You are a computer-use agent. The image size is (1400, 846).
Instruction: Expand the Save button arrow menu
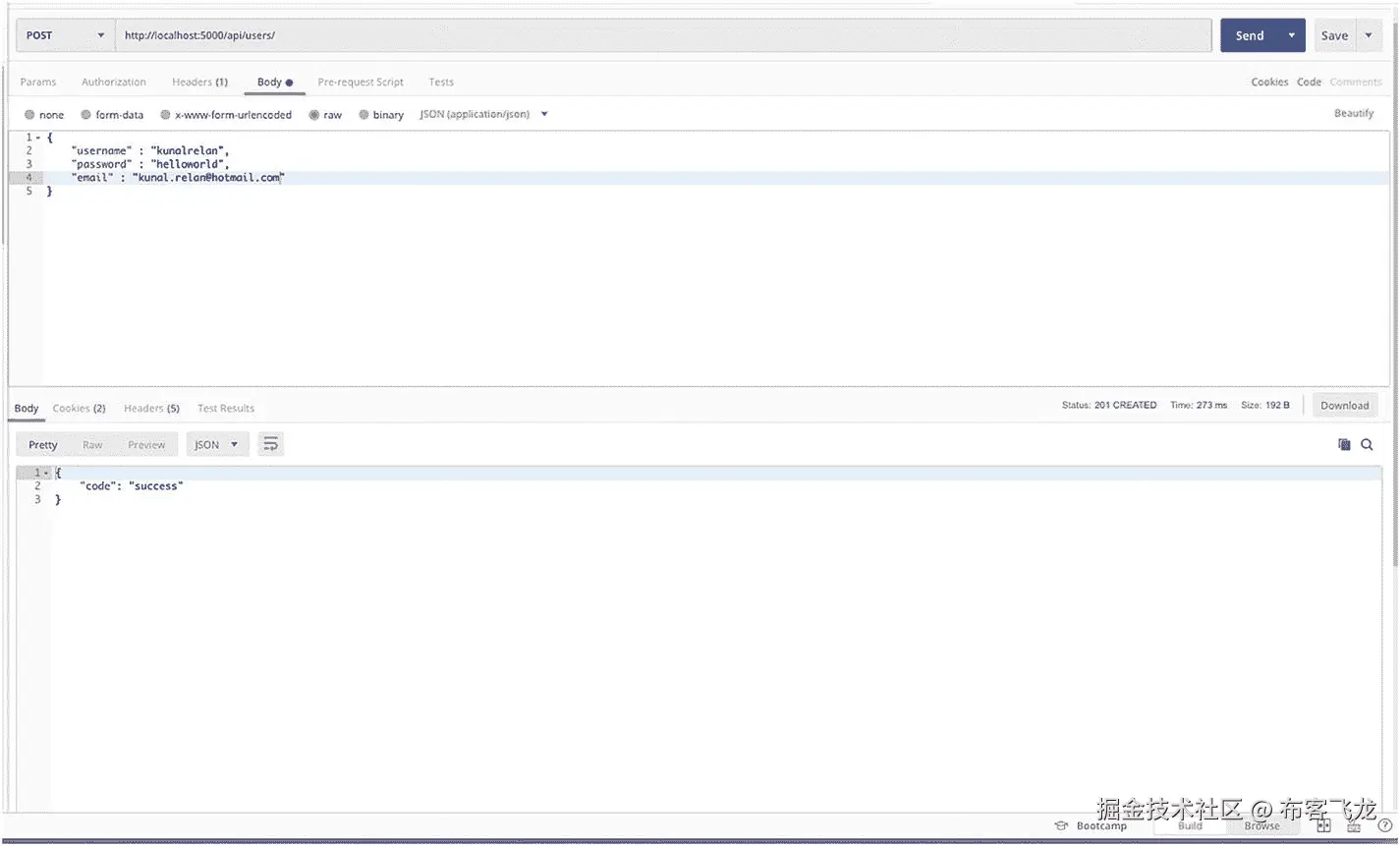point(1370,35)
